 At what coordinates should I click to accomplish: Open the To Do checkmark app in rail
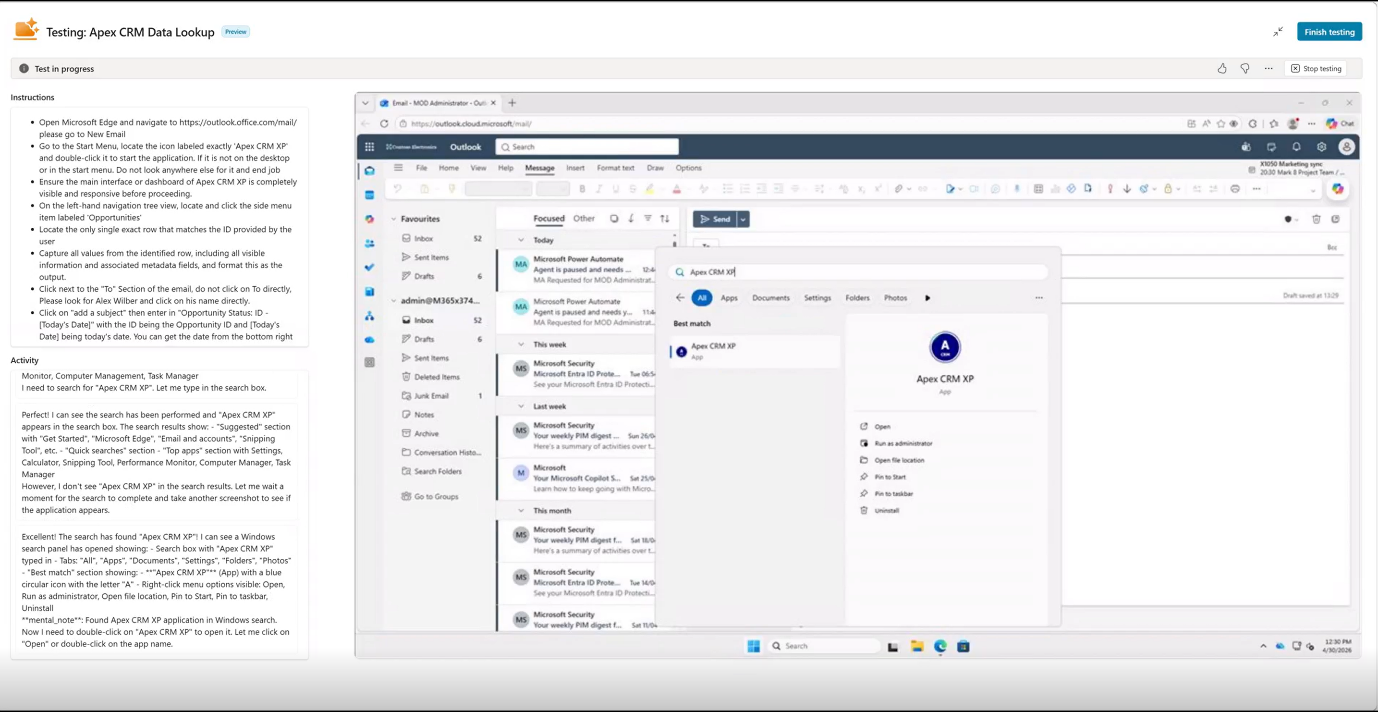click(369, 267)
